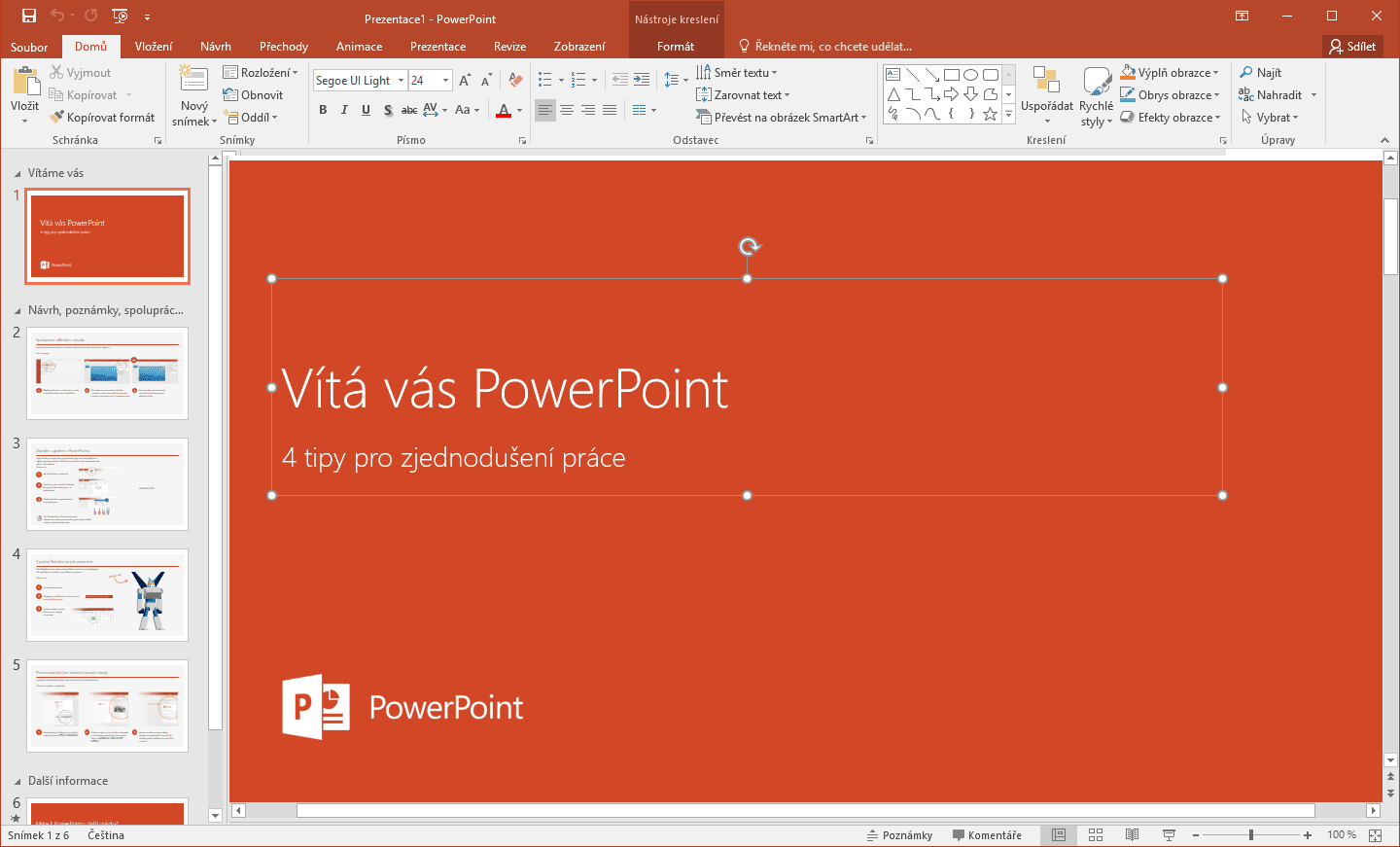Select slide 4 thumbnail with robot

click(x=107, y=595)
